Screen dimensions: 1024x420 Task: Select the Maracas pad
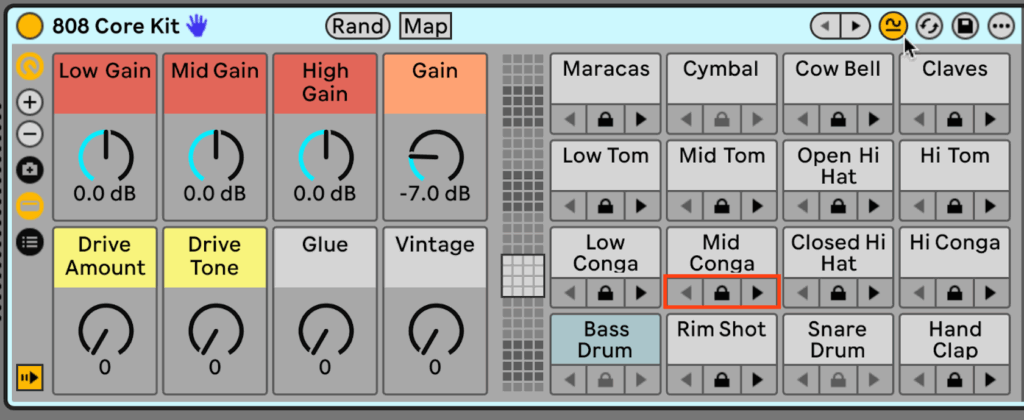[x=605, y=78]
